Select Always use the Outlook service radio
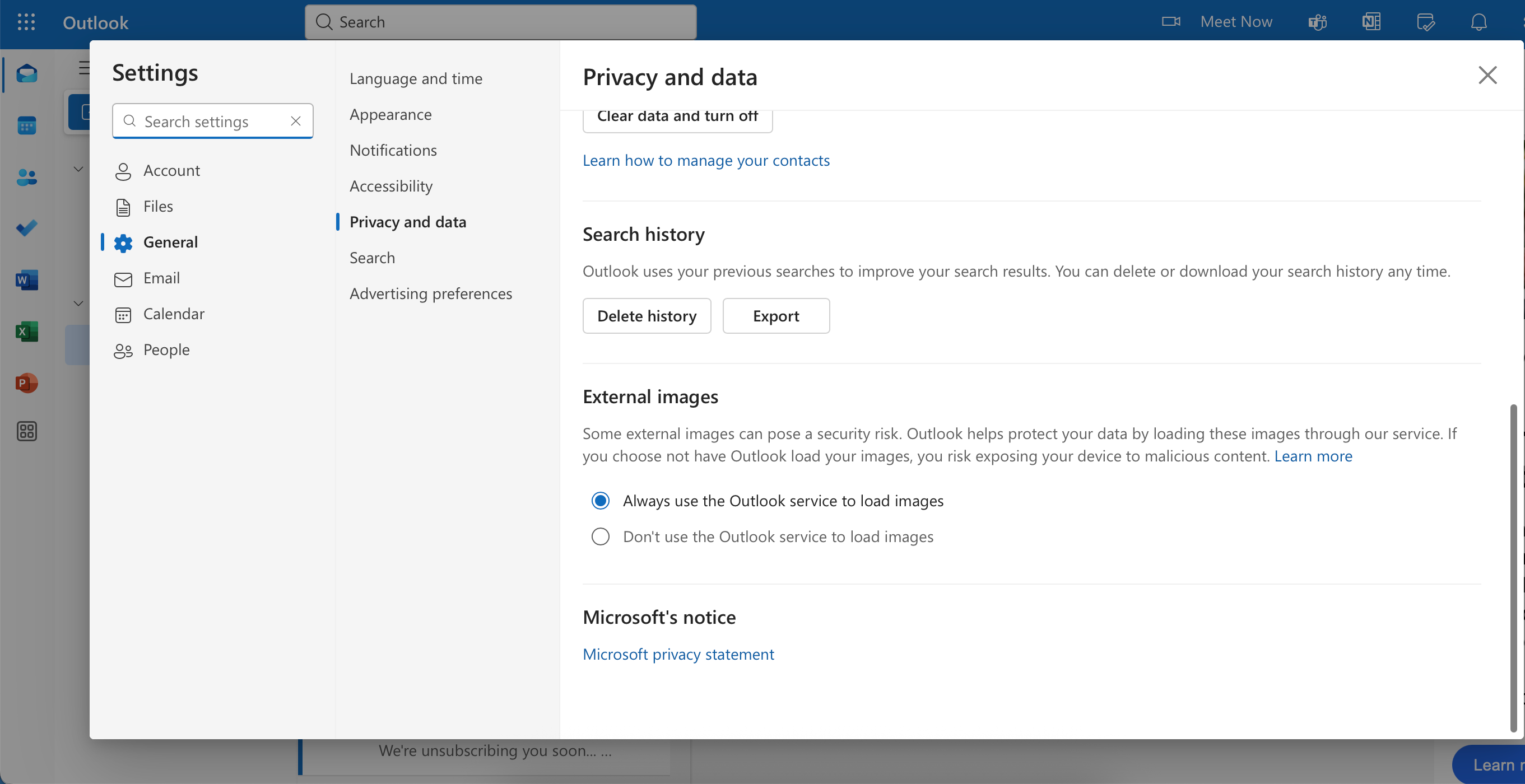1525x784 pixels. 600,501
